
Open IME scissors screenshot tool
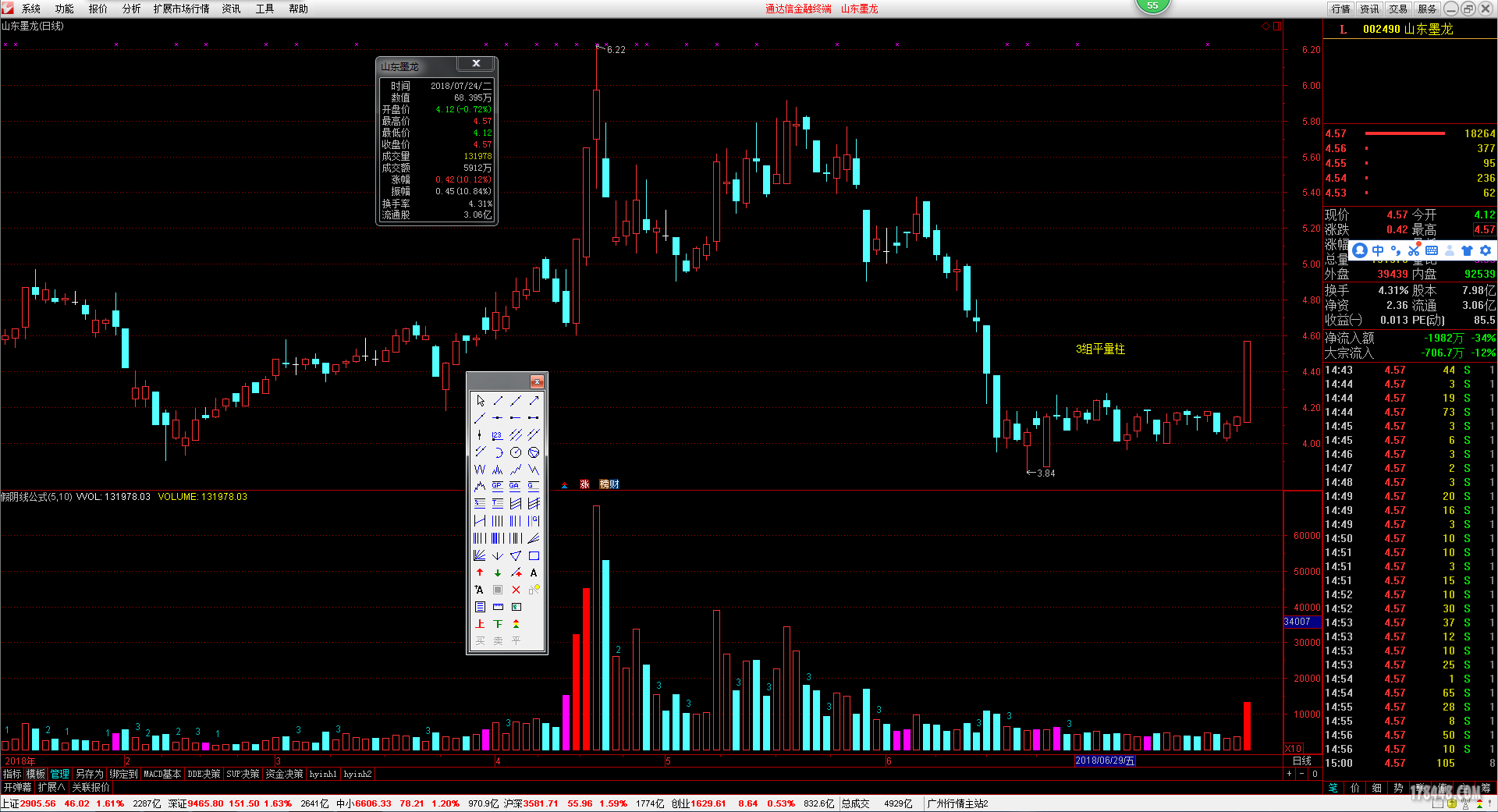pyautogui.click(x=1413, y=250)
